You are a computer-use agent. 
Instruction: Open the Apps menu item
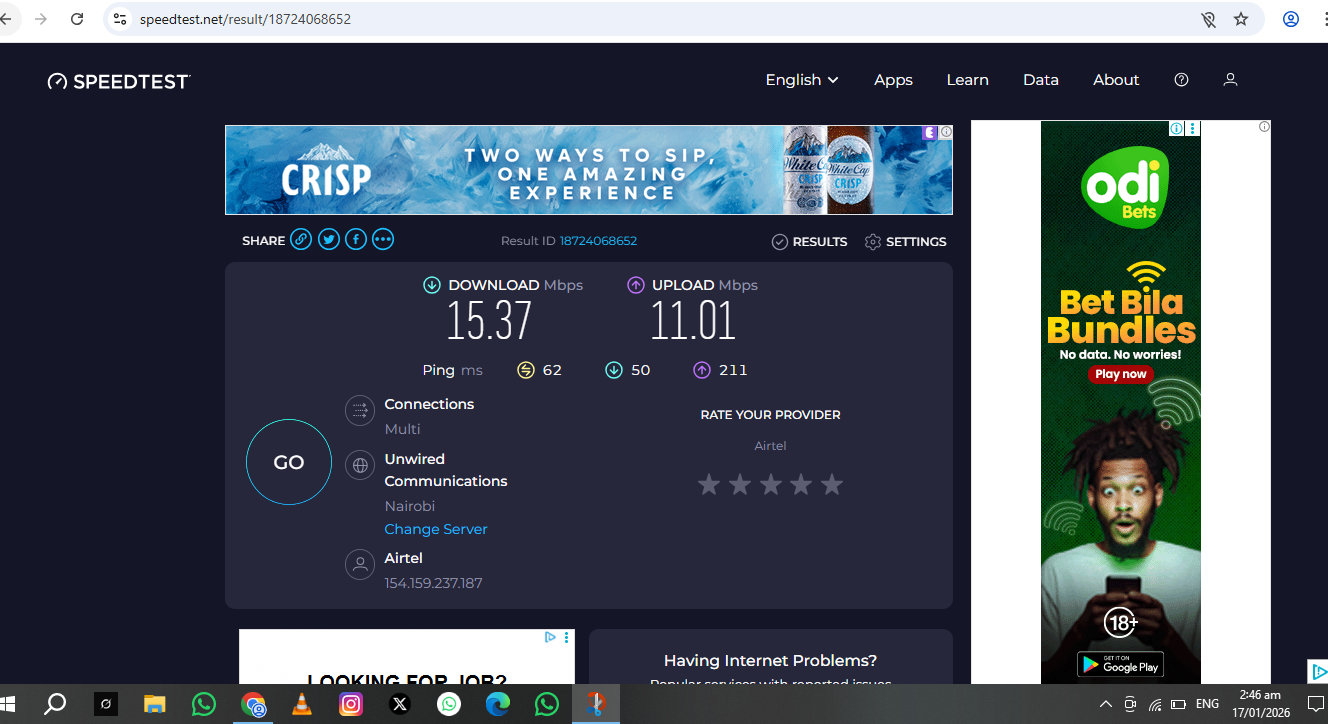(x=893, y=80)
